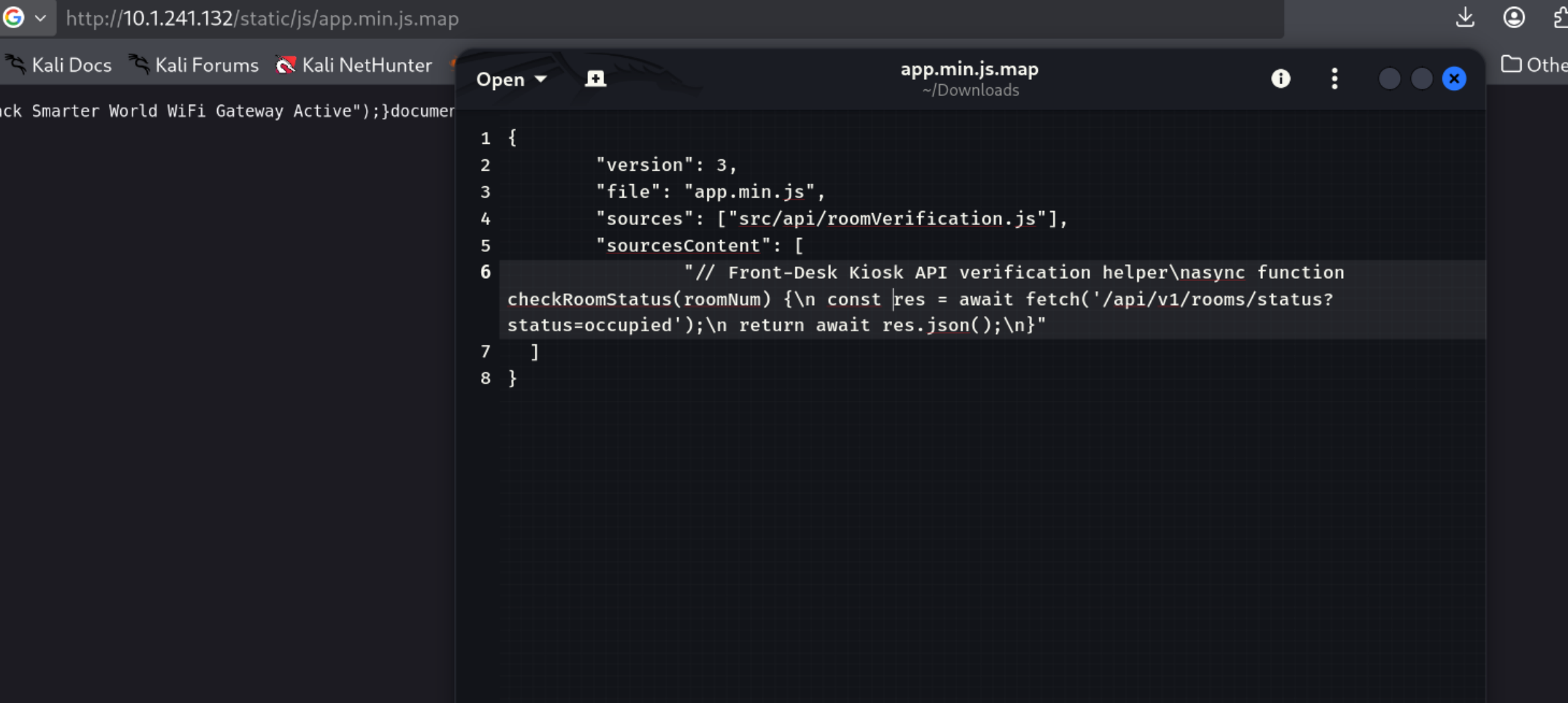Viewport: 1568px width, 703px height.
Task: Create a new document with the editor's new-tab icon
Action: tap(595, 79)
